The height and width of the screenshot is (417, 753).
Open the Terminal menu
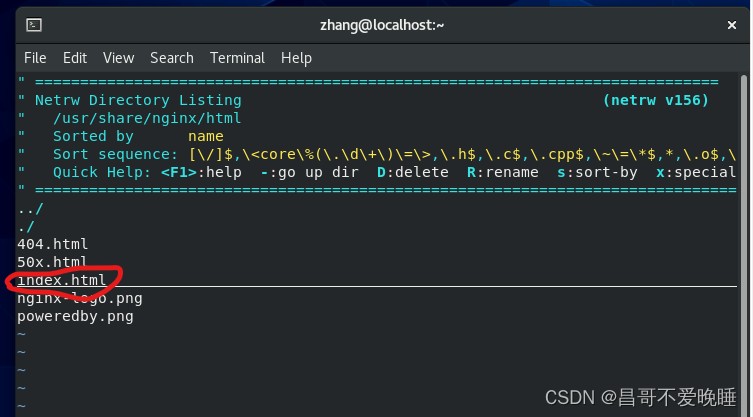pyautogui.click(x=237, y=58)
